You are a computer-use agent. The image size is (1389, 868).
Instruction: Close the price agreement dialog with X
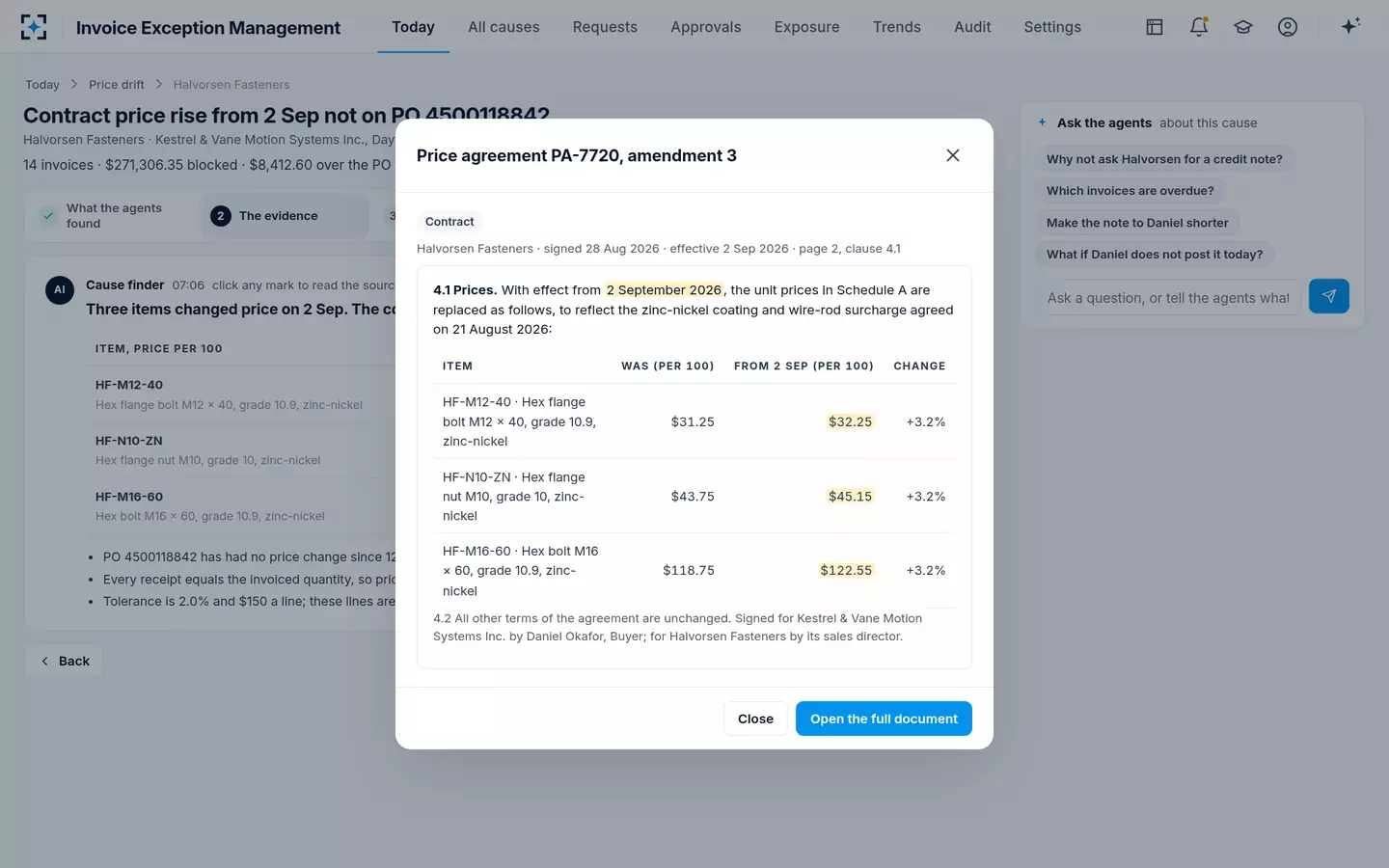tap(953, 155)
